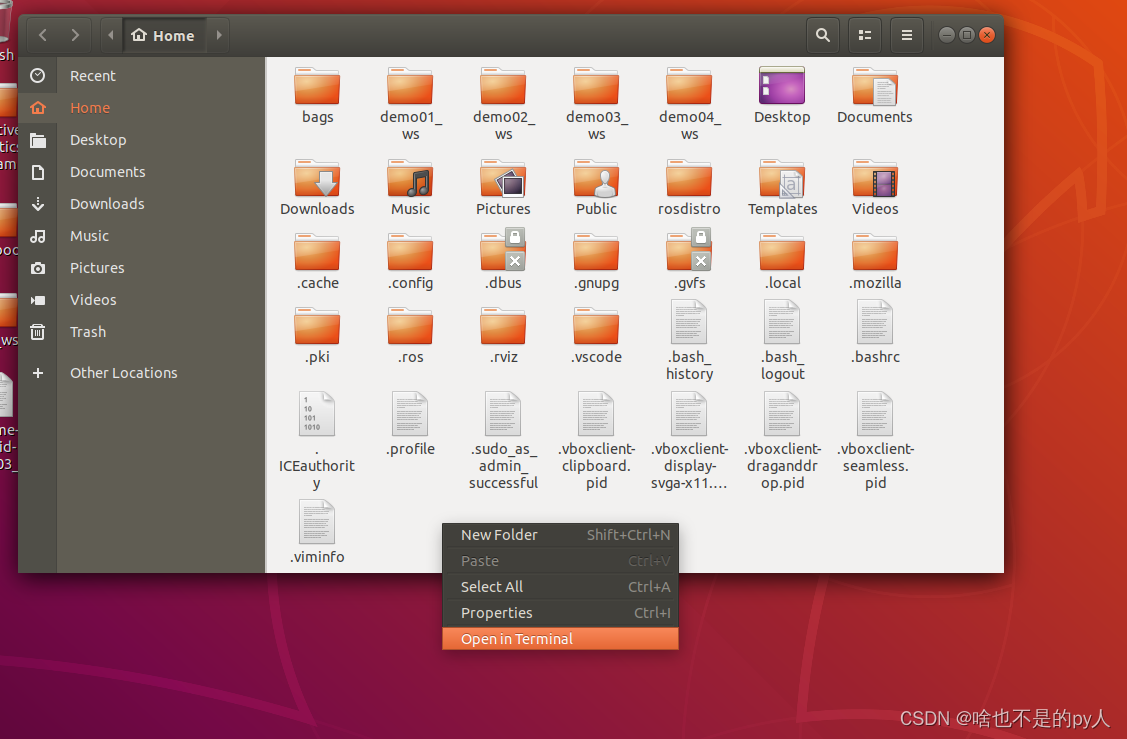Select the .vboxclient-seamless.pid file
Image resolution: width=1127 pixels, height=739 pixels.
pos(875,441)
